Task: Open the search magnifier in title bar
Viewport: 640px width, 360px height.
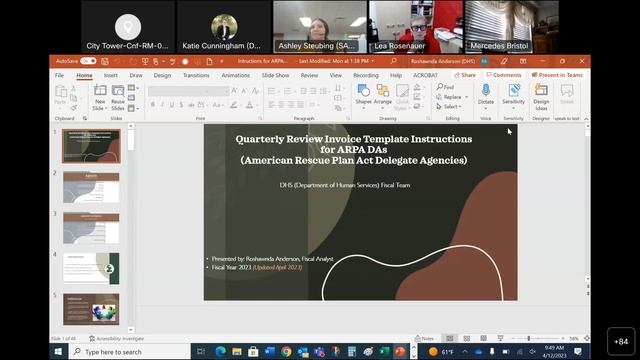Action: click(393, 61)
